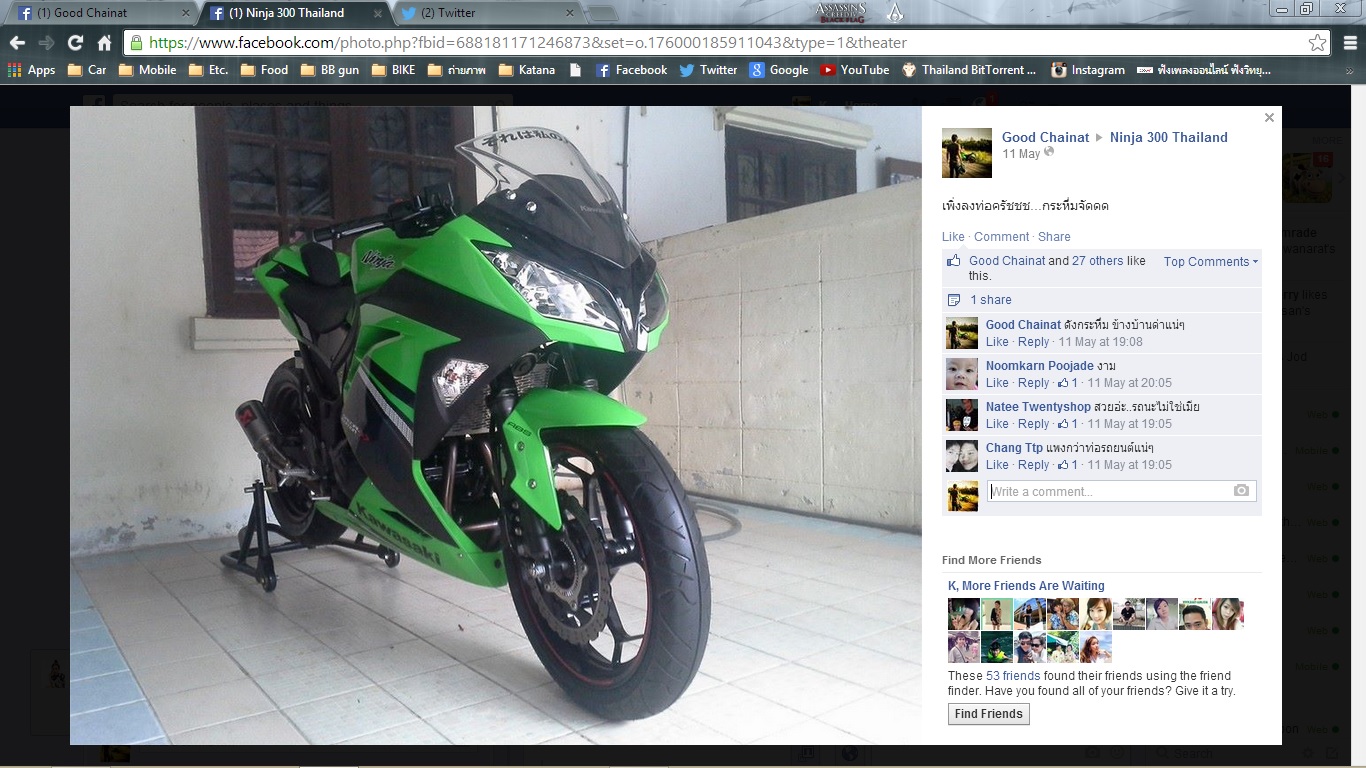Image resolution: width=1366 pixels, height=768 pixels.
Task: Click Comment link under the post
Action: tap(1001, 237)
